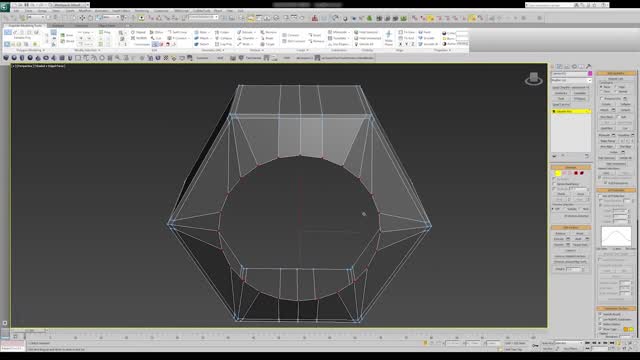This screenshot has height=360, width=640.
Task: Open the Customize menu
Action: point(161,11)
